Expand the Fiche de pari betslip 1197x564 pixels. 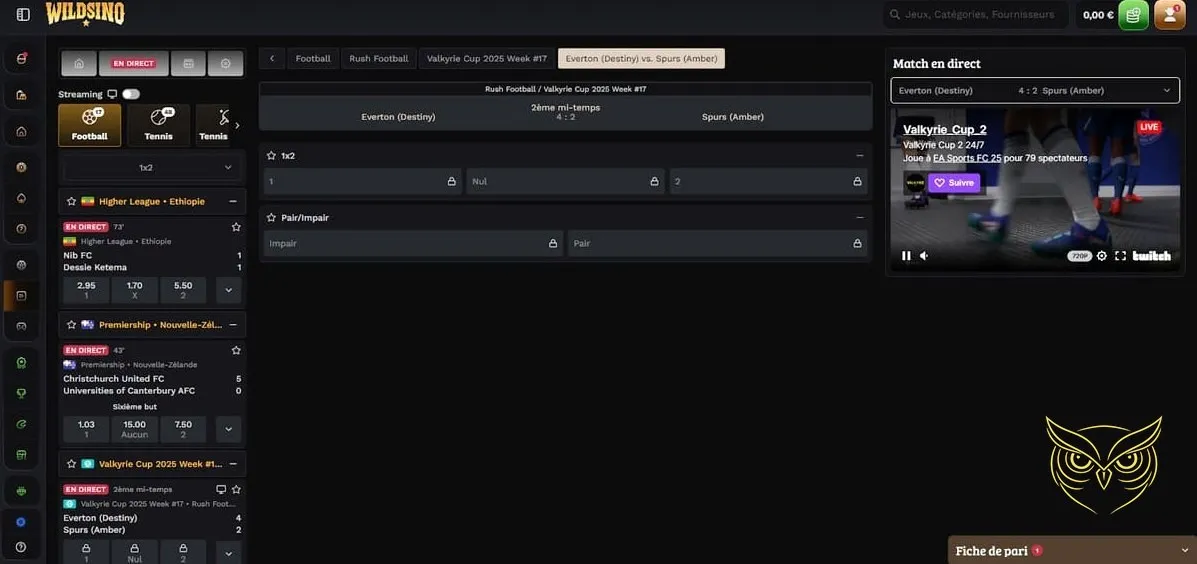[1072, 550]
